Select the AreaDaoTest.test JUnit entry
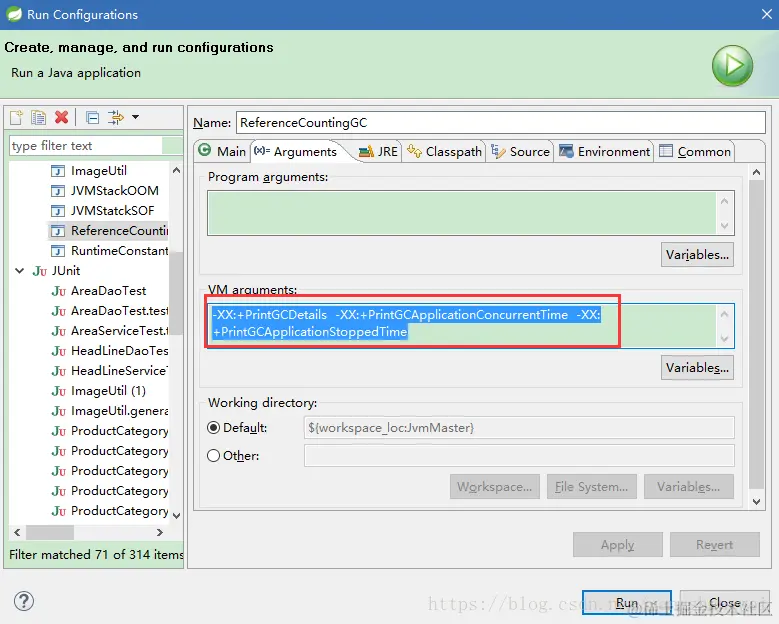 [110, 311]
